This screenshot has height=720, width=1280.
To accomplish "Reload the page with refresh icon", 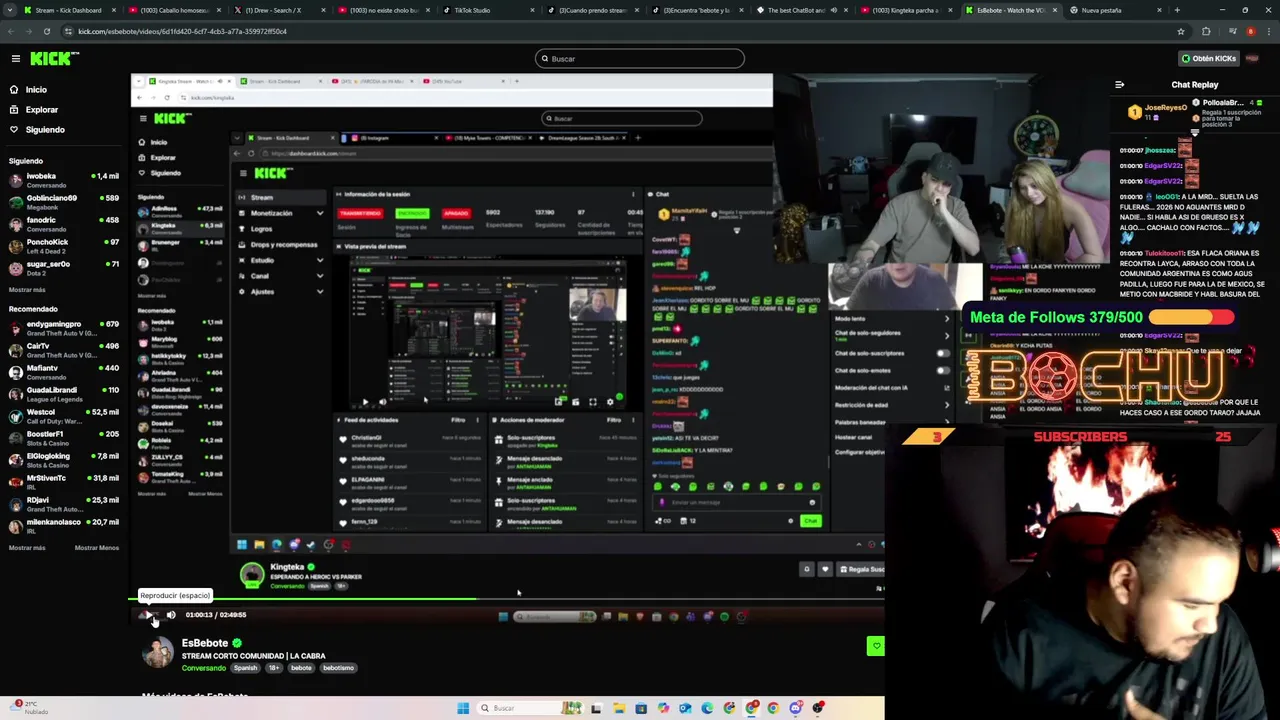I will [47, 31].
